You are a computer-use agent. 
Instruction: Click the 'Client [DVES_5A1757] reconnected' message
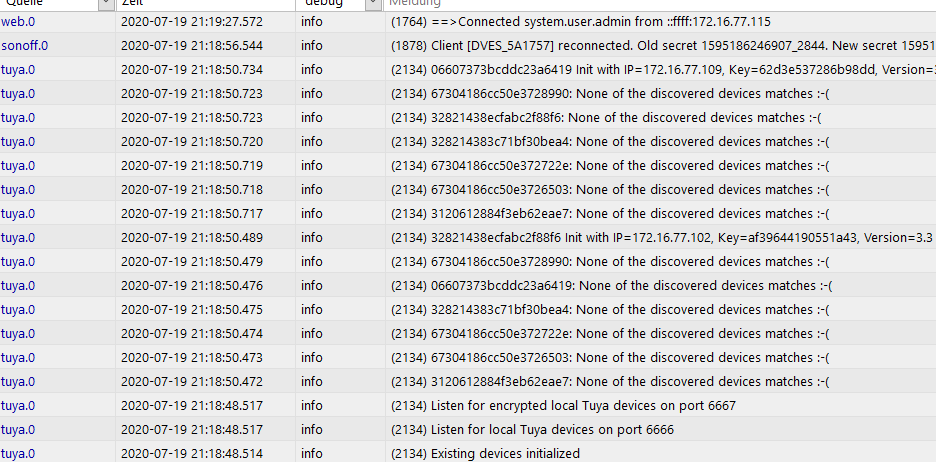[x=663, y=46]
